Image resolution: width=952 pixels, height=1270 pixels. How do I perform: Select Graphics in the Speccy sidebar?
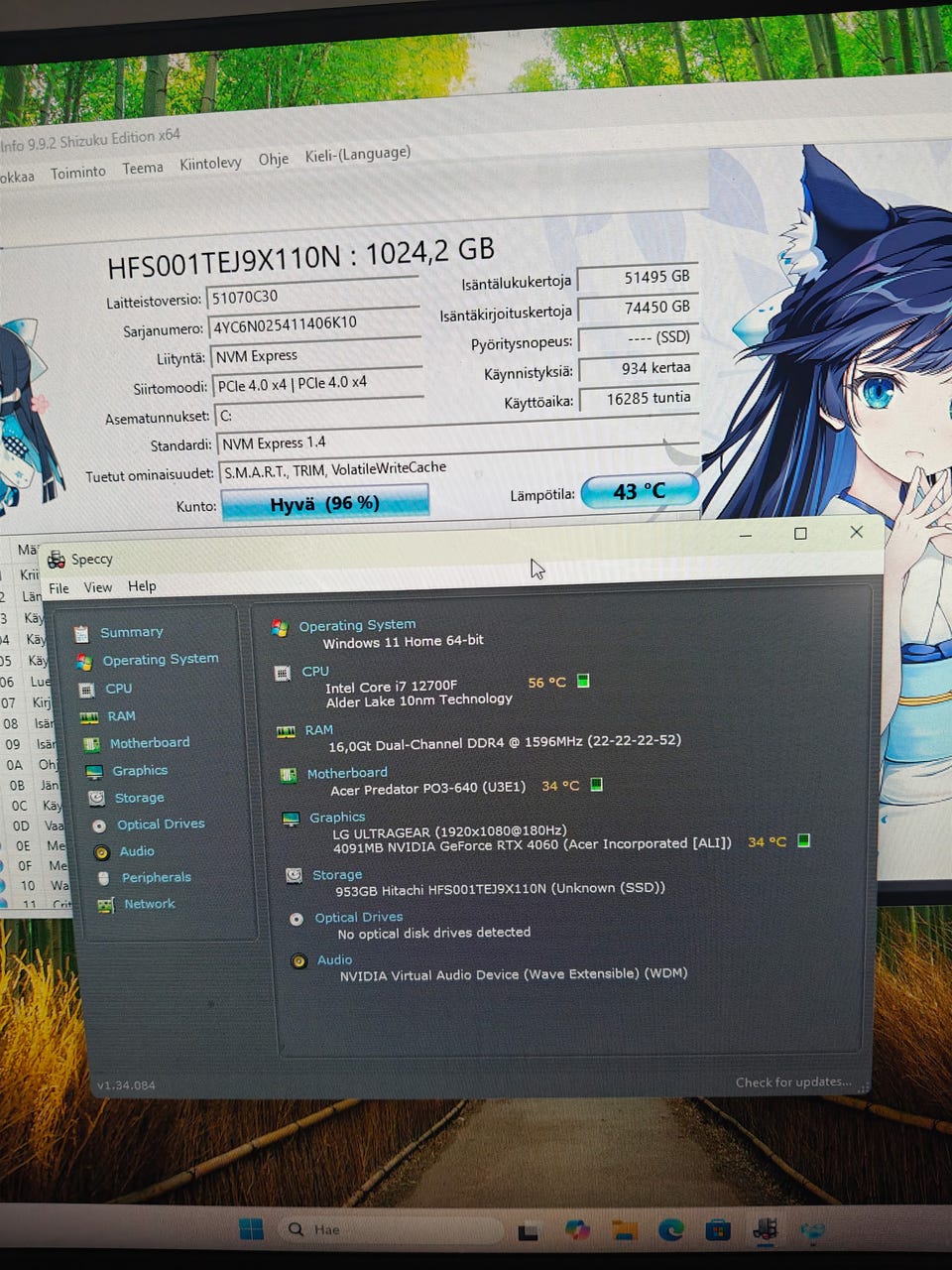click(140, 770)
